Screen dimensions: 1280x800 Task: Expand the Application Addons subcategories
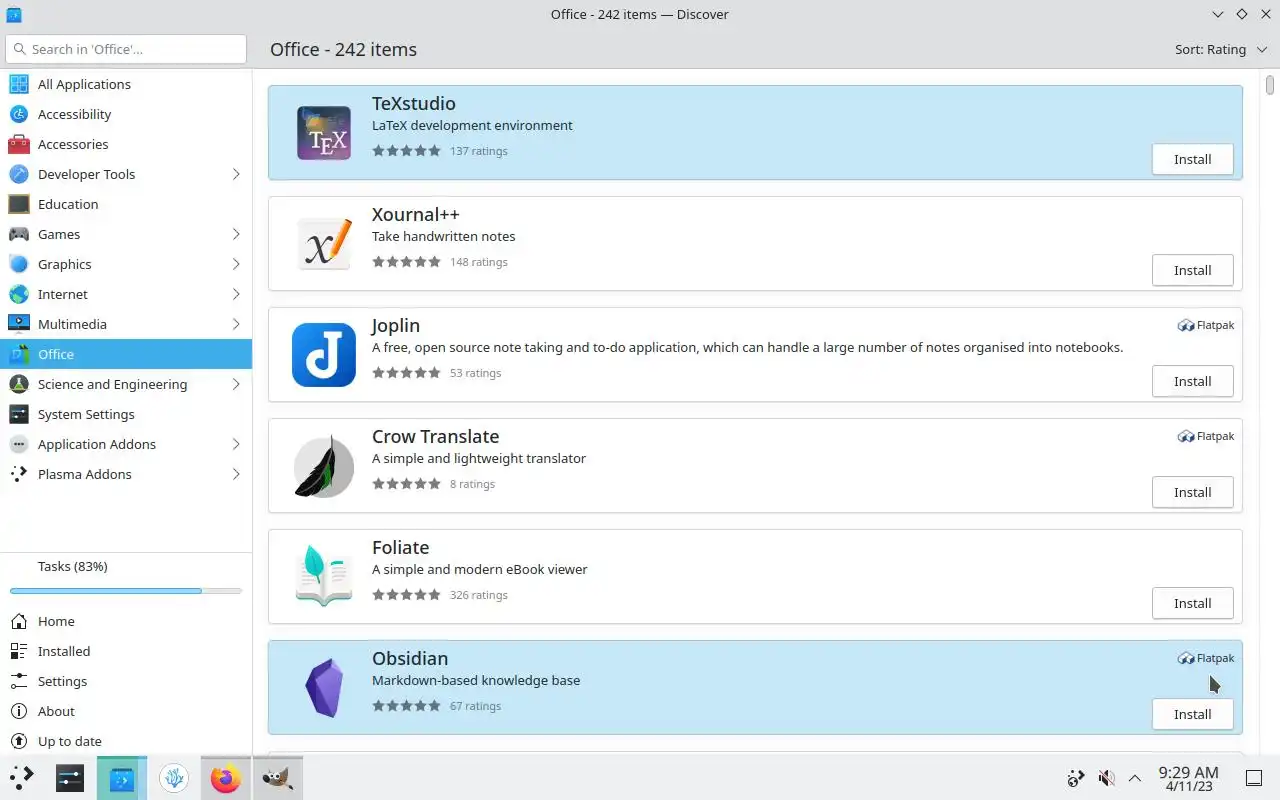(236, 444)
